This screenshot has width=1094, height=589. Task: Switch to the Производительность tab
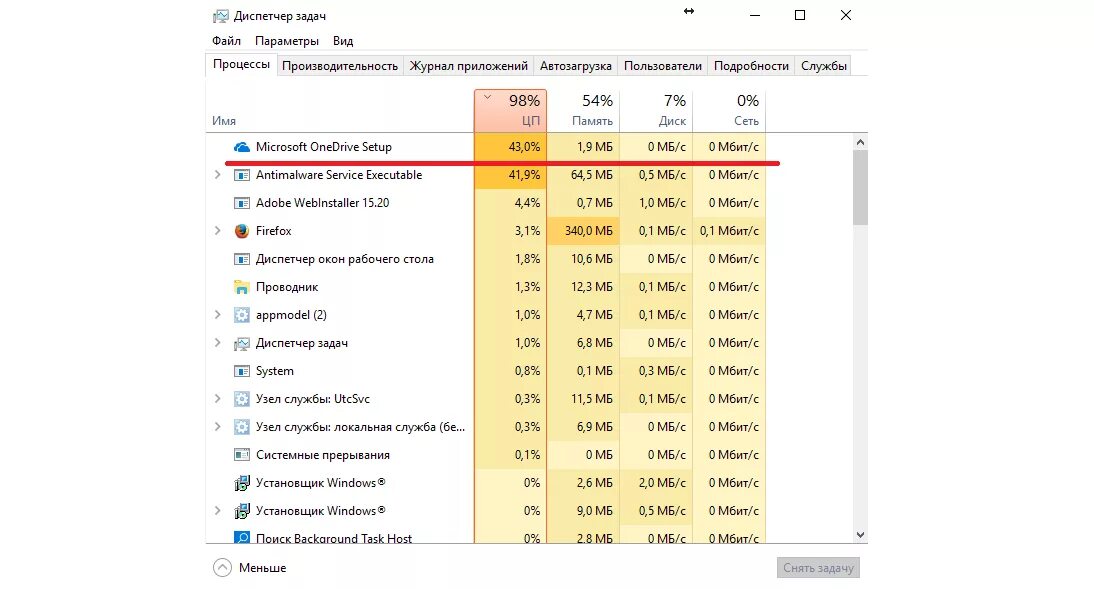[340, 66]
